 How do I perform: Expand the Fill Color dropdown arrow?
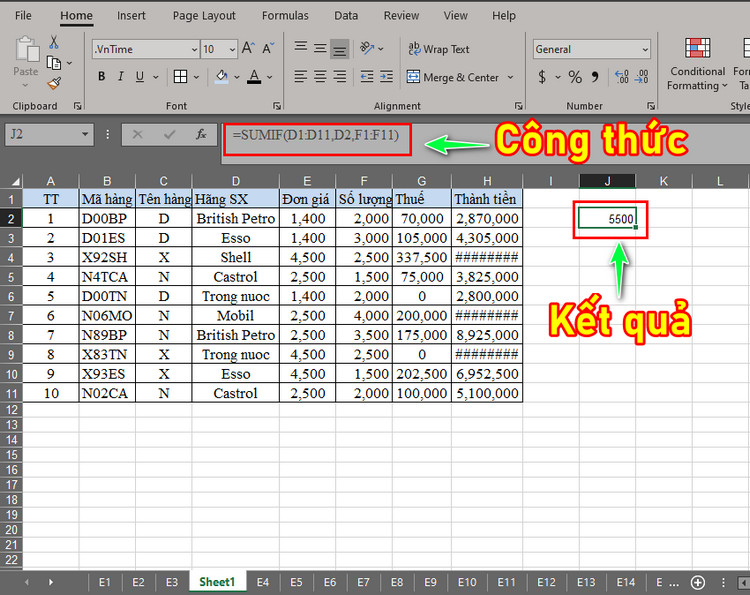[x=236, y=77]
